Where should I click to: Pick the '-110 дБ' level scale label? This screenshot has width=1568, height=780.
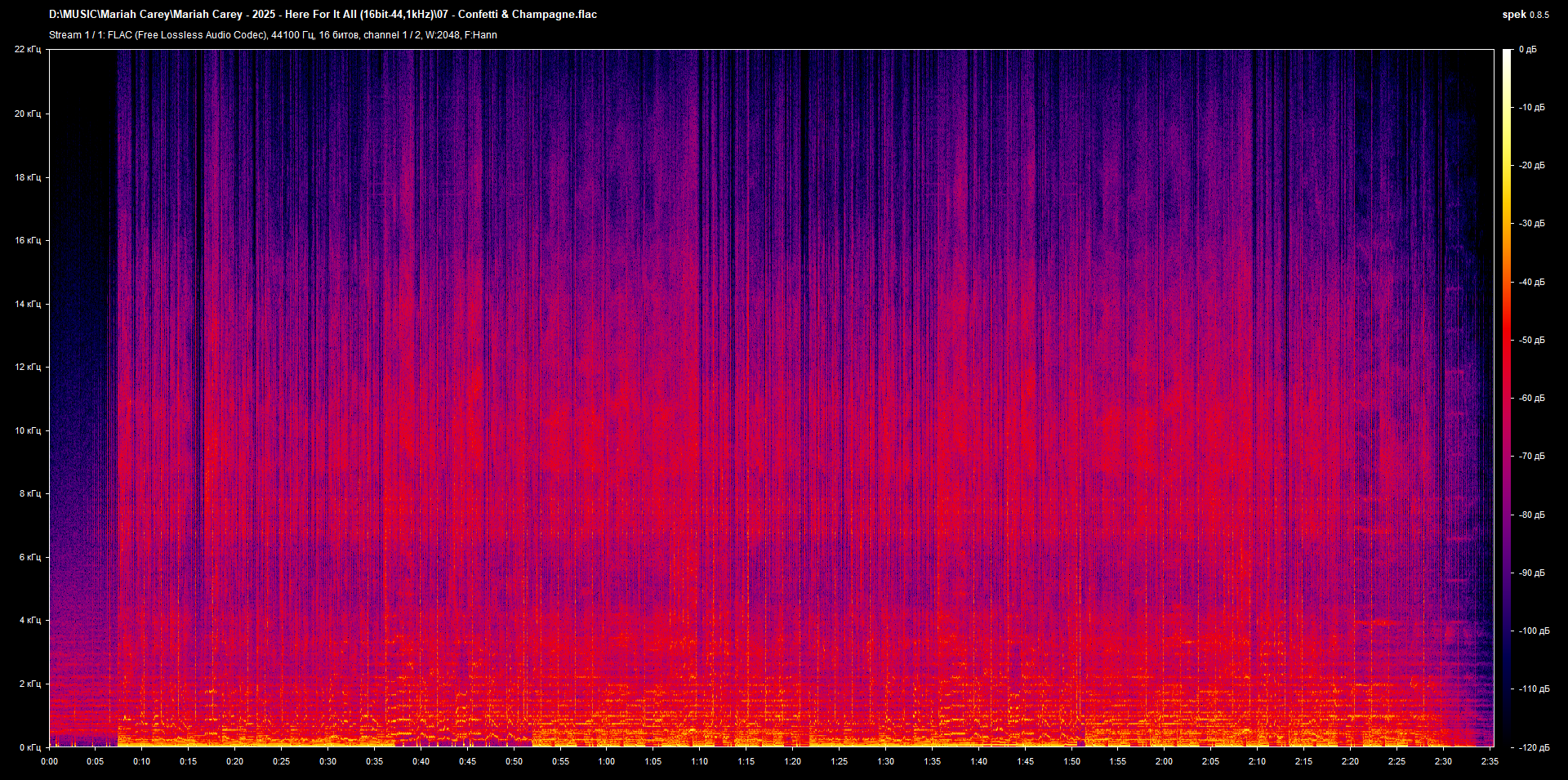[x=1535, y=689]
